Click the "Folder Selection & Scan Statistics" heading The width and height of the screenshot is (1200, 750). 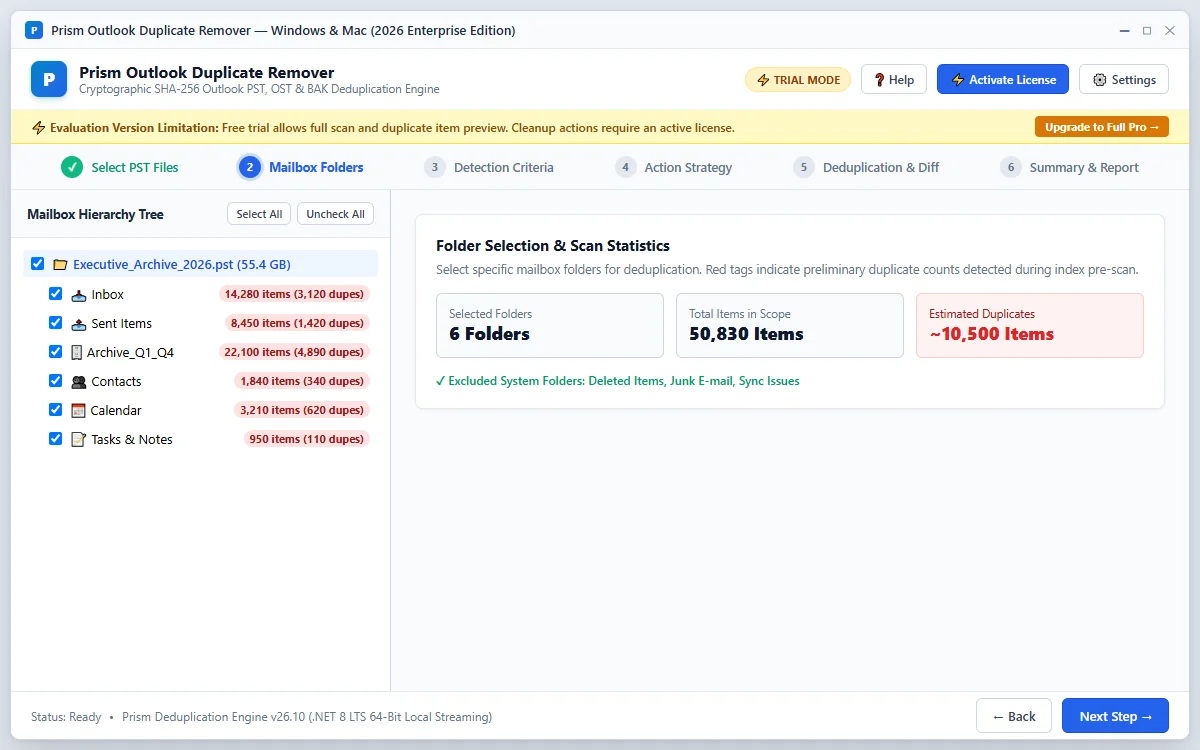[553, 246]
